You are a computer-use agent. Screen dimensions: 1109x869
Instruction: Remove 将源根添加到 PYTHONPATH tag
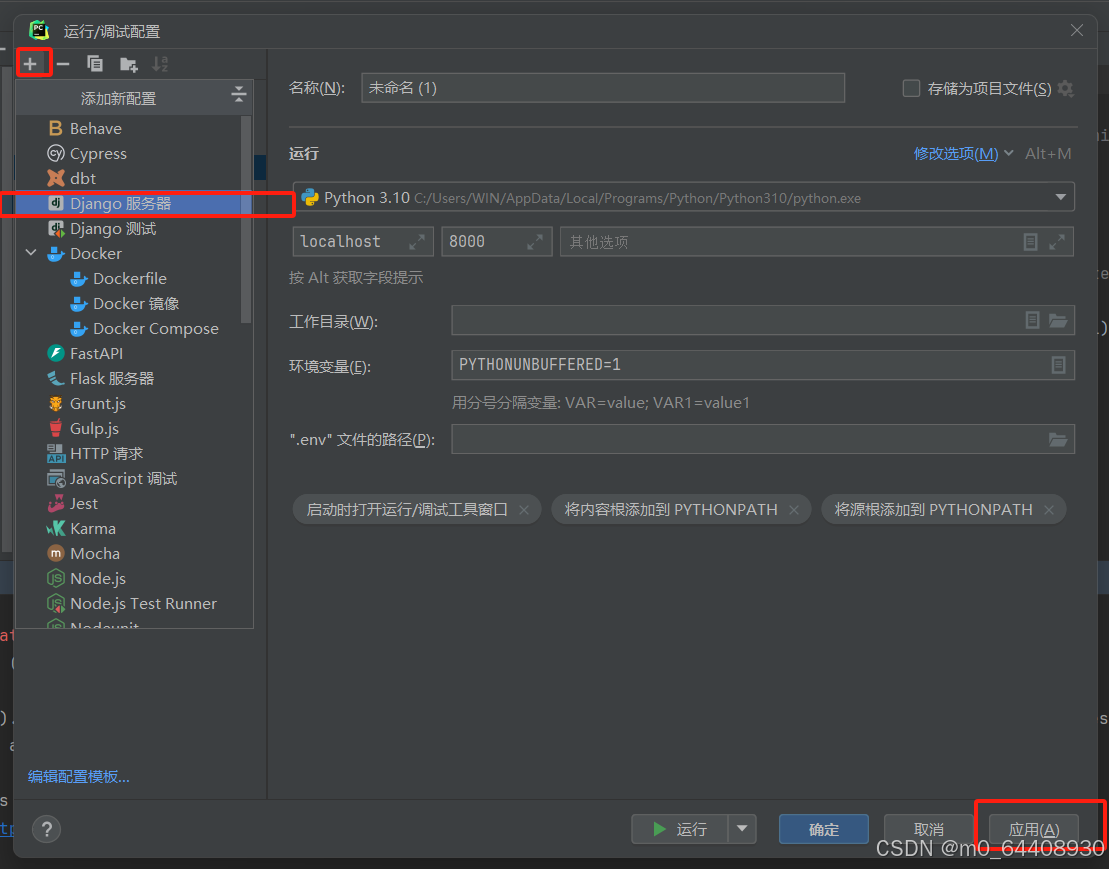pos(1049,510)
